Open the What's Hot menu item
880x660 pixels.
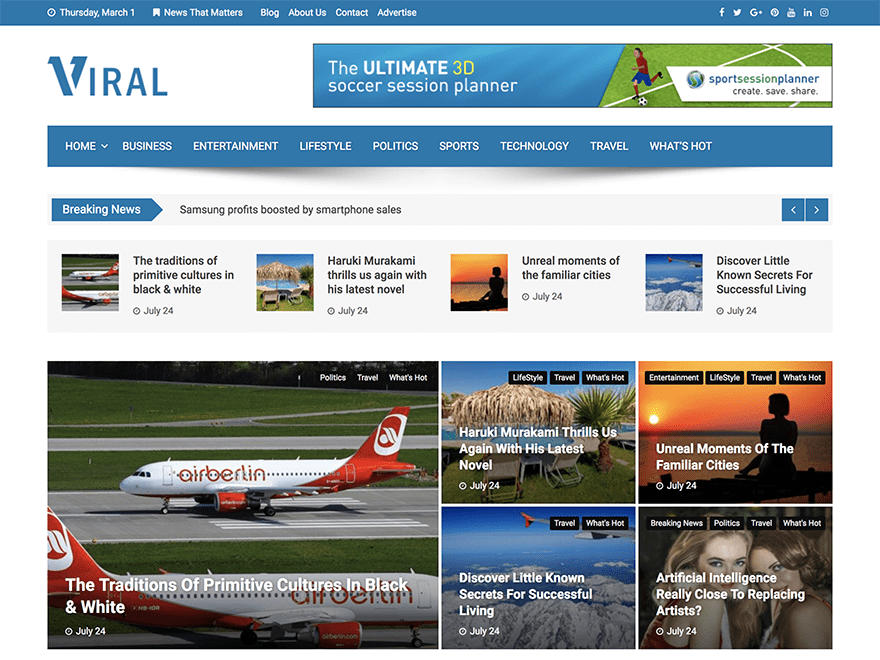tap(680, 146)
